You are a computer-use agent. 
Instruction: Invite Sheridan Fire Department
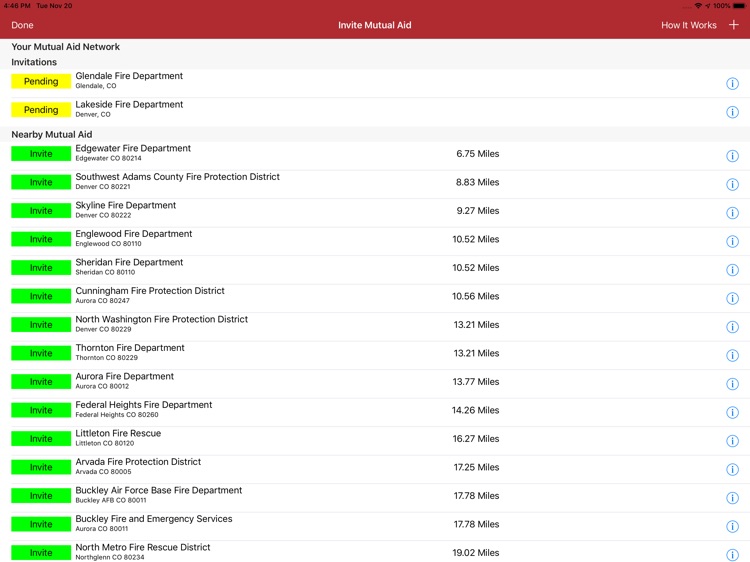pos(41,268)
